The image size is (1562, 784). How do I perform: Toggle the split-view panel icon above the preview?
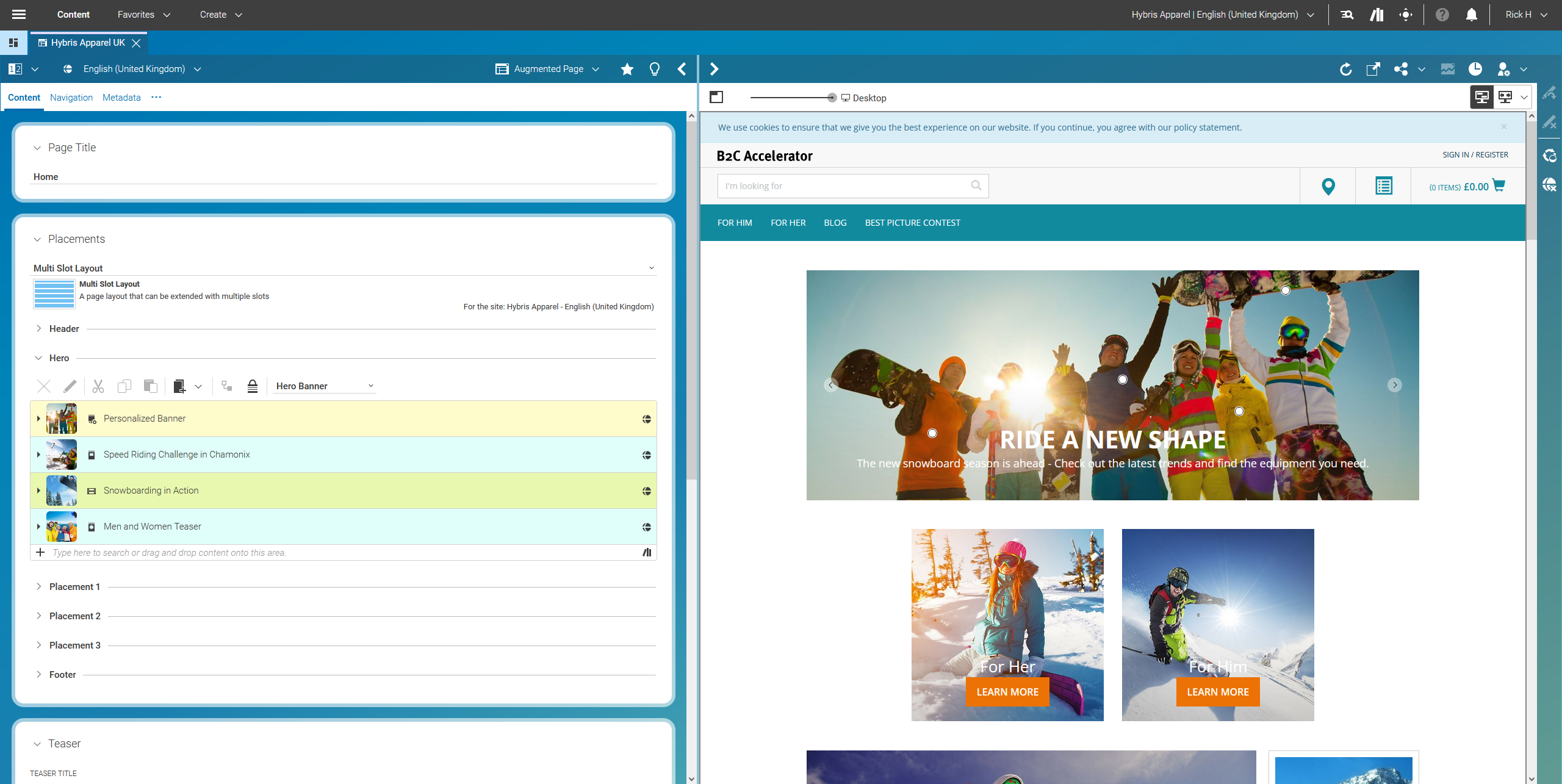tap(716, 97)
